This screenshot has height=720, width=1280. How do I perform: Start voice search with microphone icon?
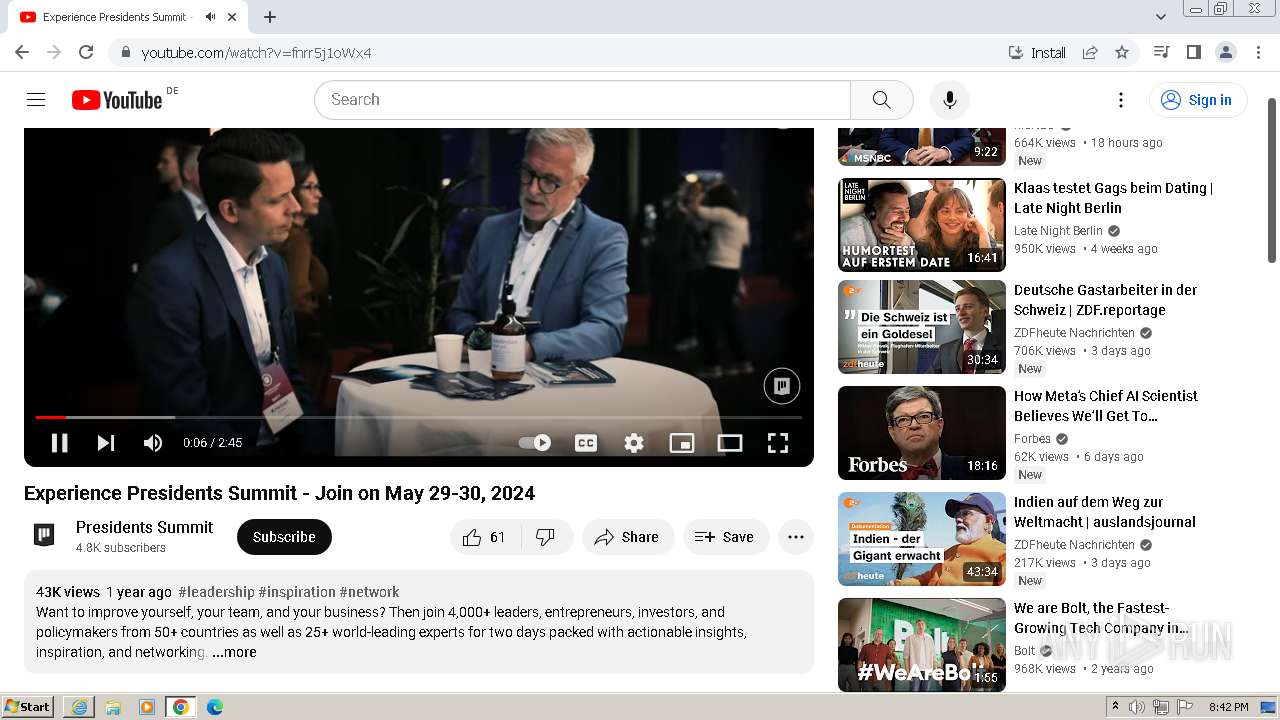949,100
